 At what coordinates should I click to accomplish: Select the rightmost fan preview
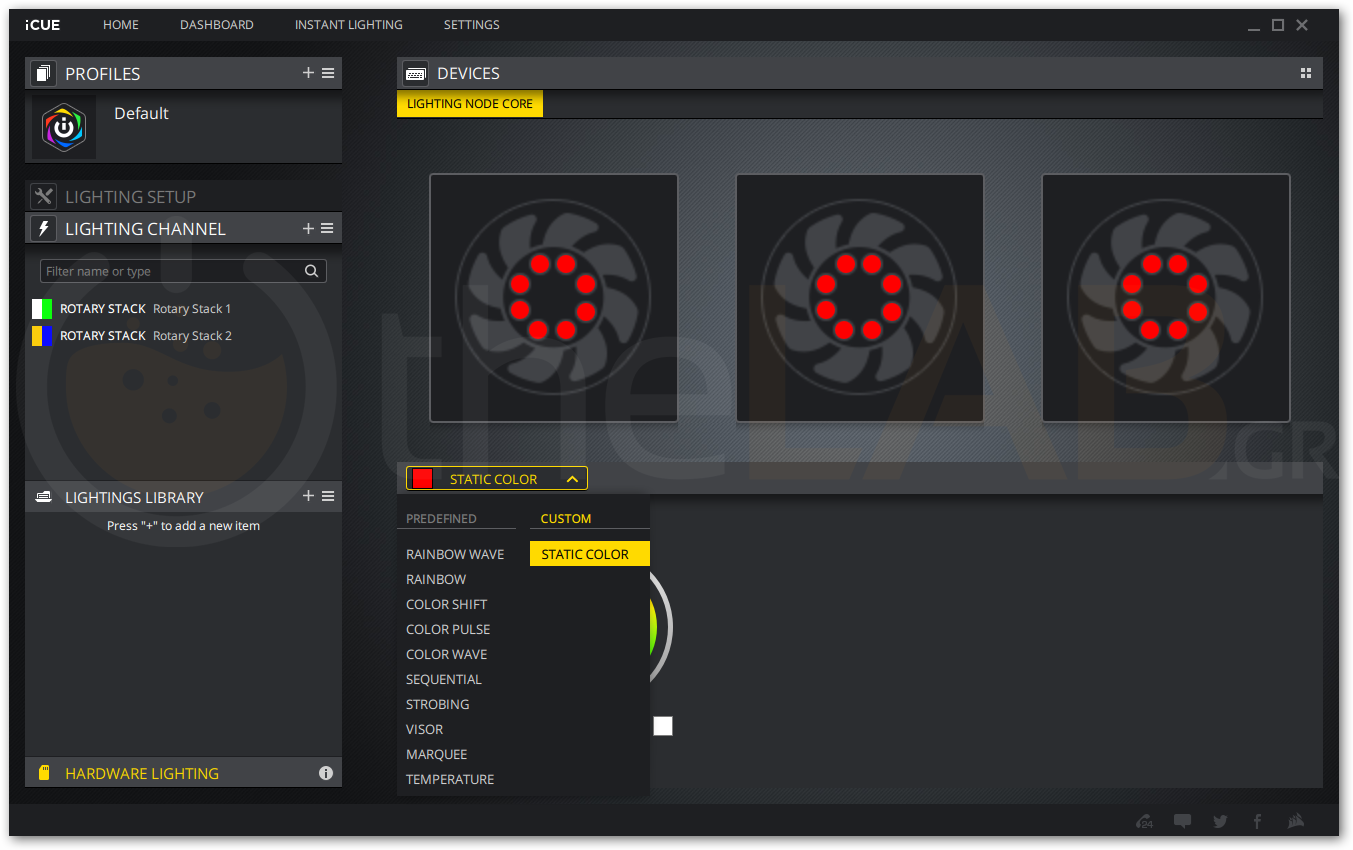point(1165,297)
